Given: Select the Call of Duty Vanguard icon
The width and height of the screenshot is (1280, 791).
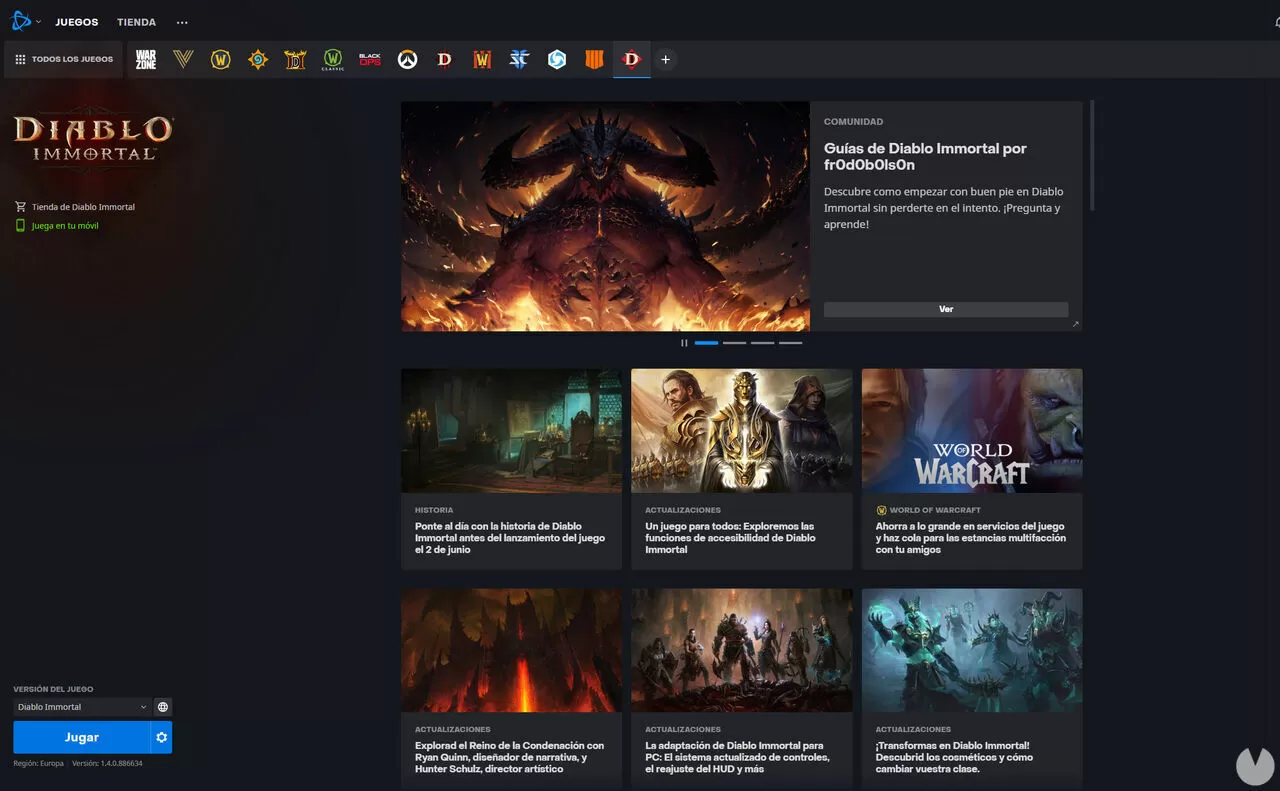Looking at the screenshot, I should (183, 60).
